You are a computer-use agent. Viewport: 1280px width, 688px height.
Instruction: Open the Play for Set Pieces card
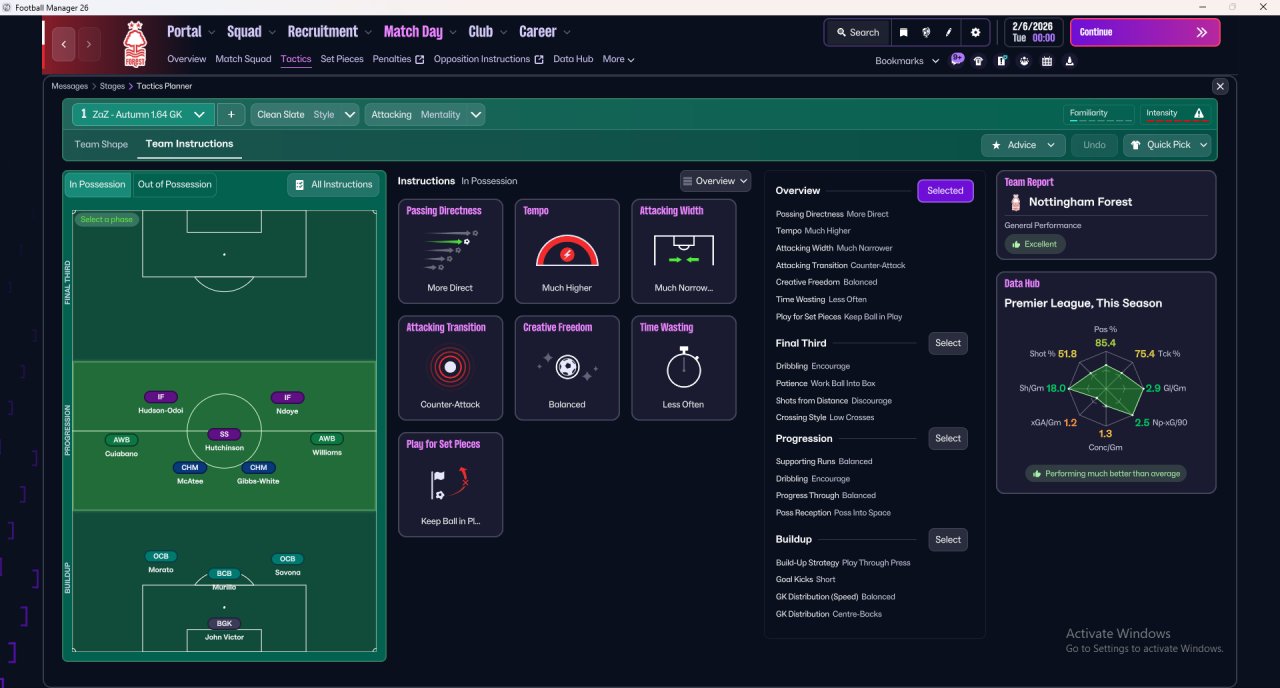pos(450,485)
